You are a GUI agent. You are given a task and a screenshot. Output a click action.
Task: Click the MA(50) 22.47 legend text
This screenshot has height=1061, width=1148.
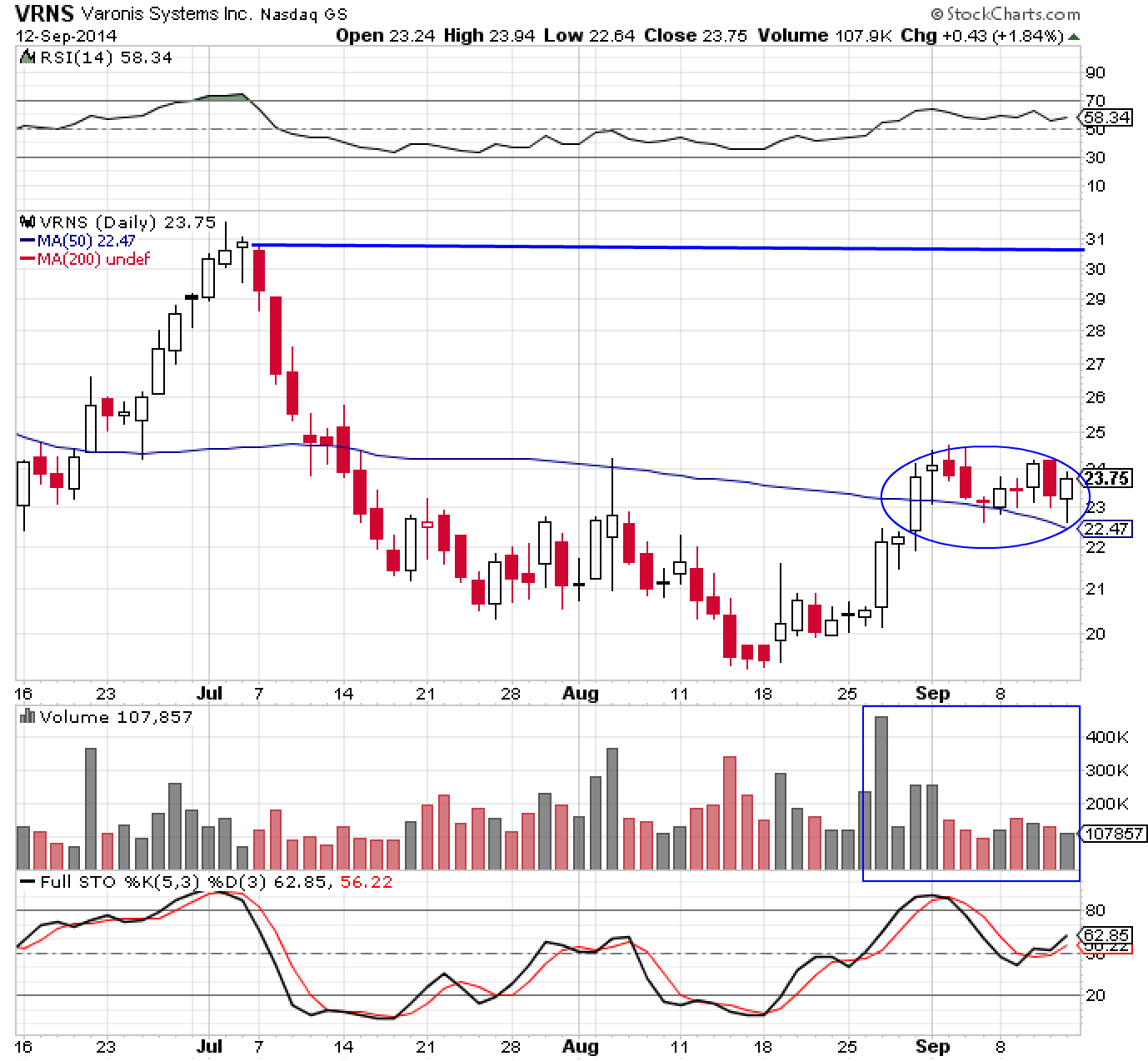(x=87, y=241)
